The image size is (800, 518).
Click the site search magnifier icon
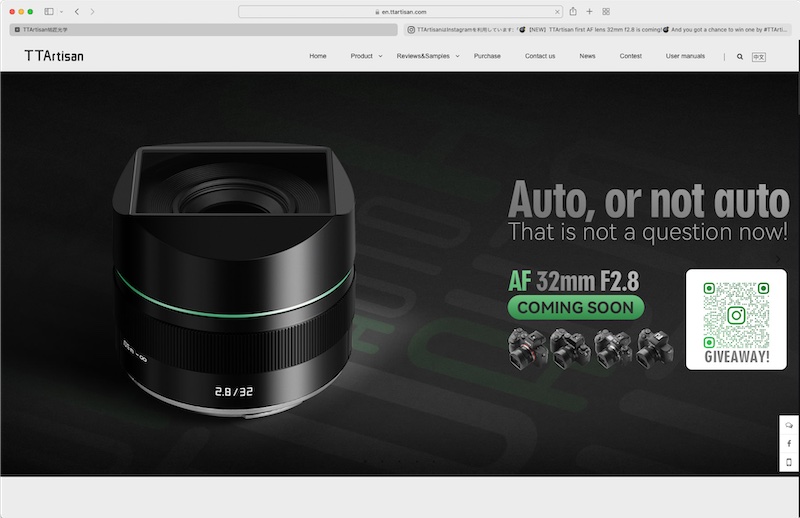(740, 57)
